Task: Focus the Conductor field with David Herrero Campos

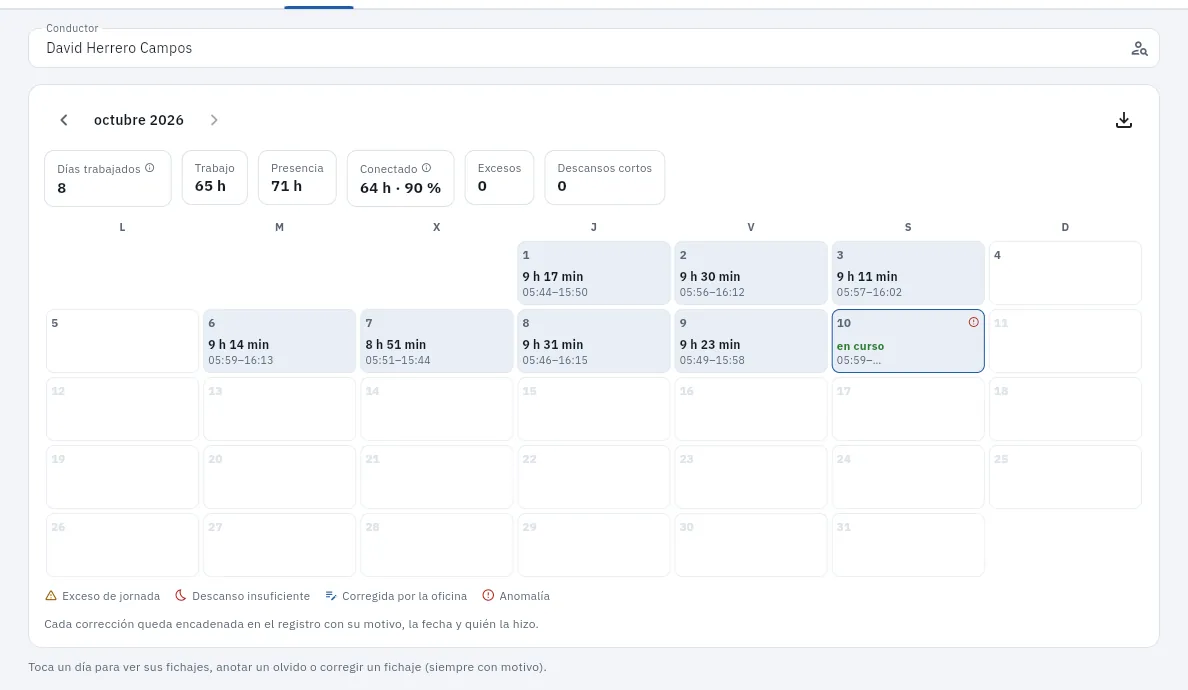Action: 594,48
